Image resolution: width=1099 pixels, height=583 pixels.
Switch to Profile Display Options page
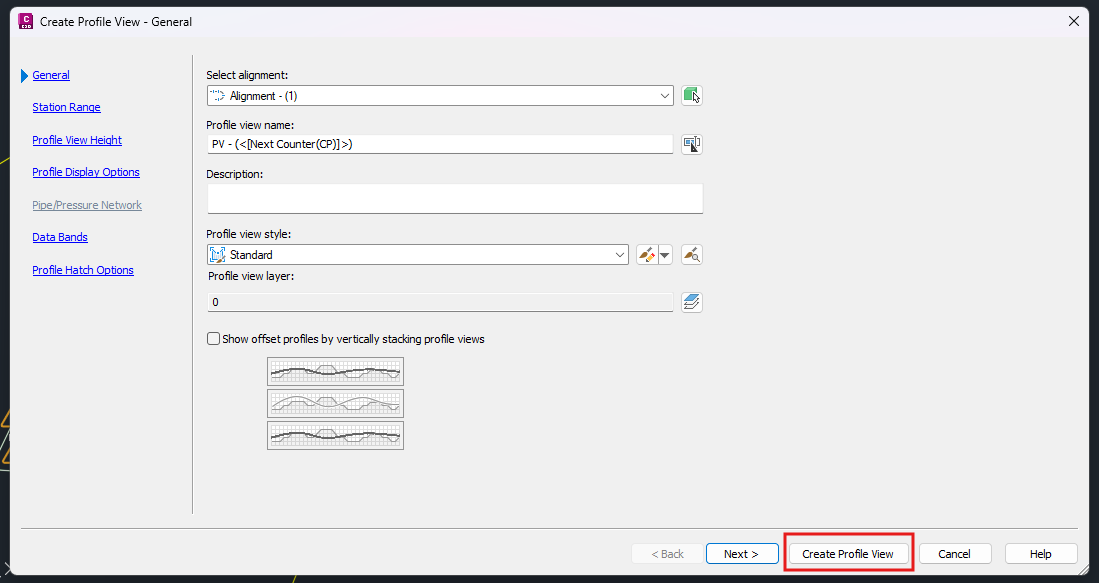click(x=86, y=172)
